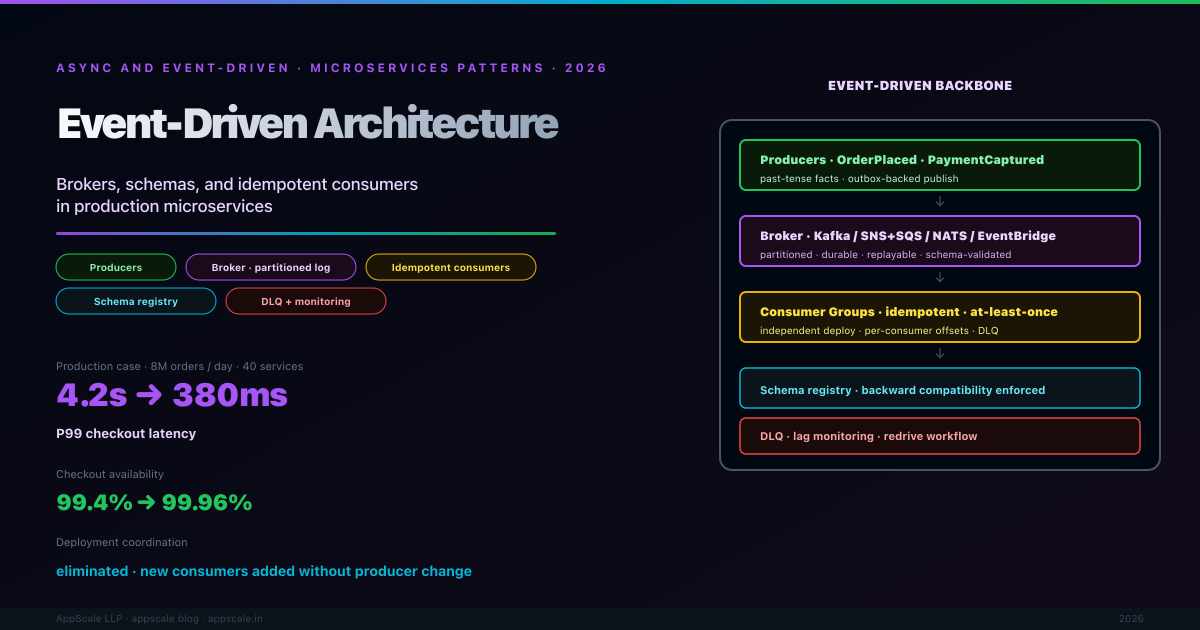1200x630 pixels.
Task: Click the 99.4% → 99.96% availability stat
Action: click(154, 503)
